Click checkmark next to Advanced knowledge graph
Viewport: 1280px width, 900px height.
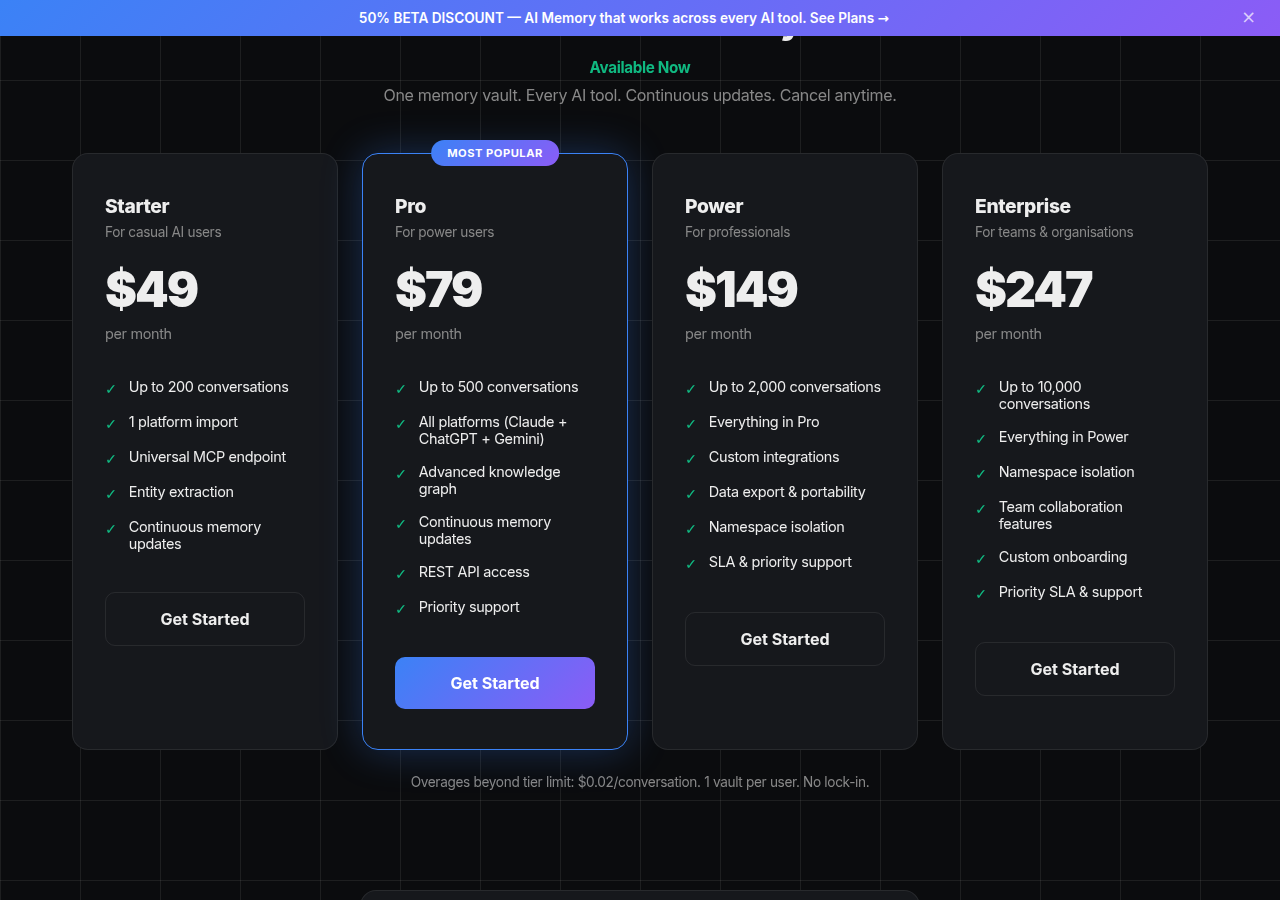(x=401, y=474)
